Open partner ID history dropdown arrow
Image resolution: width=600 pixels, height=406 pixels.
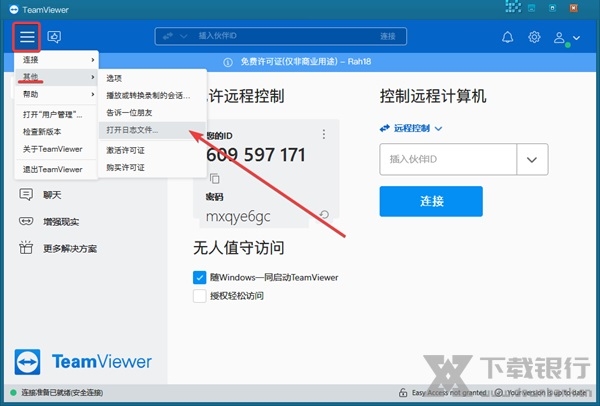(x=532, y=159)
